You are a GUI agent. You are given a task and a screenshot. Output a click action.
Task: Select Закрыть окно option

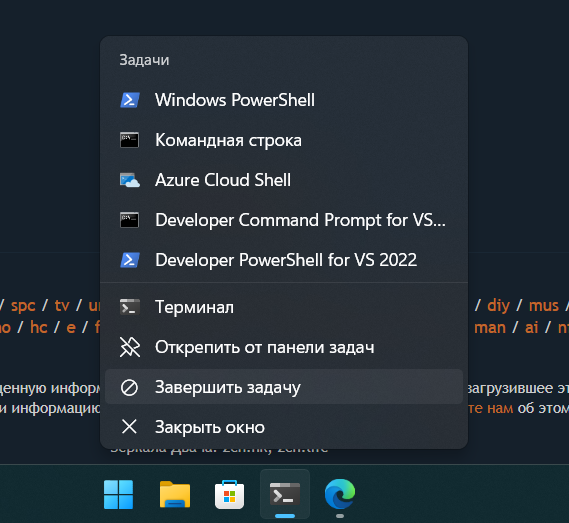284,427
